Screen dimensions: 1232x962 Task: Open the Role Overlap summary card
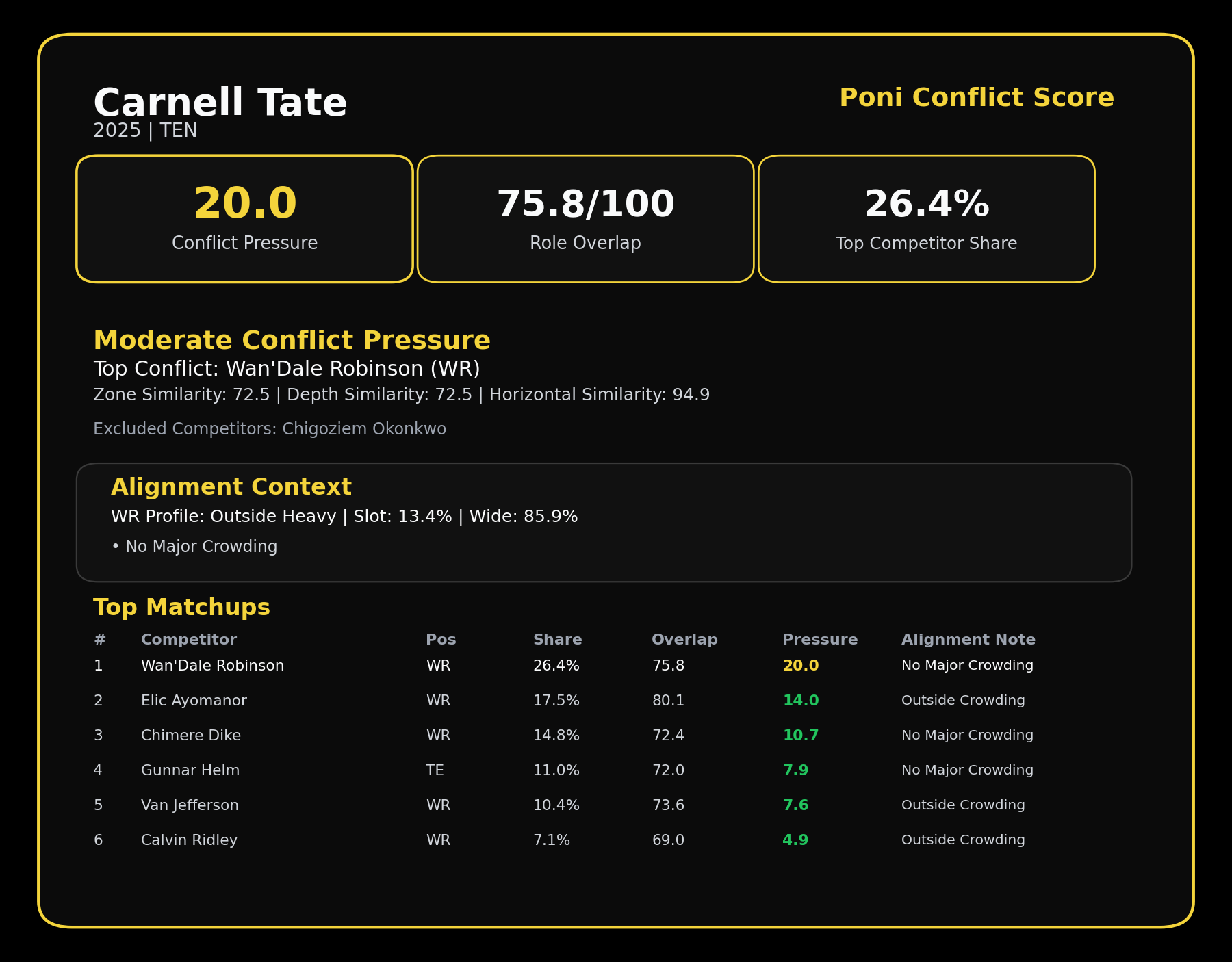(585, 219)
